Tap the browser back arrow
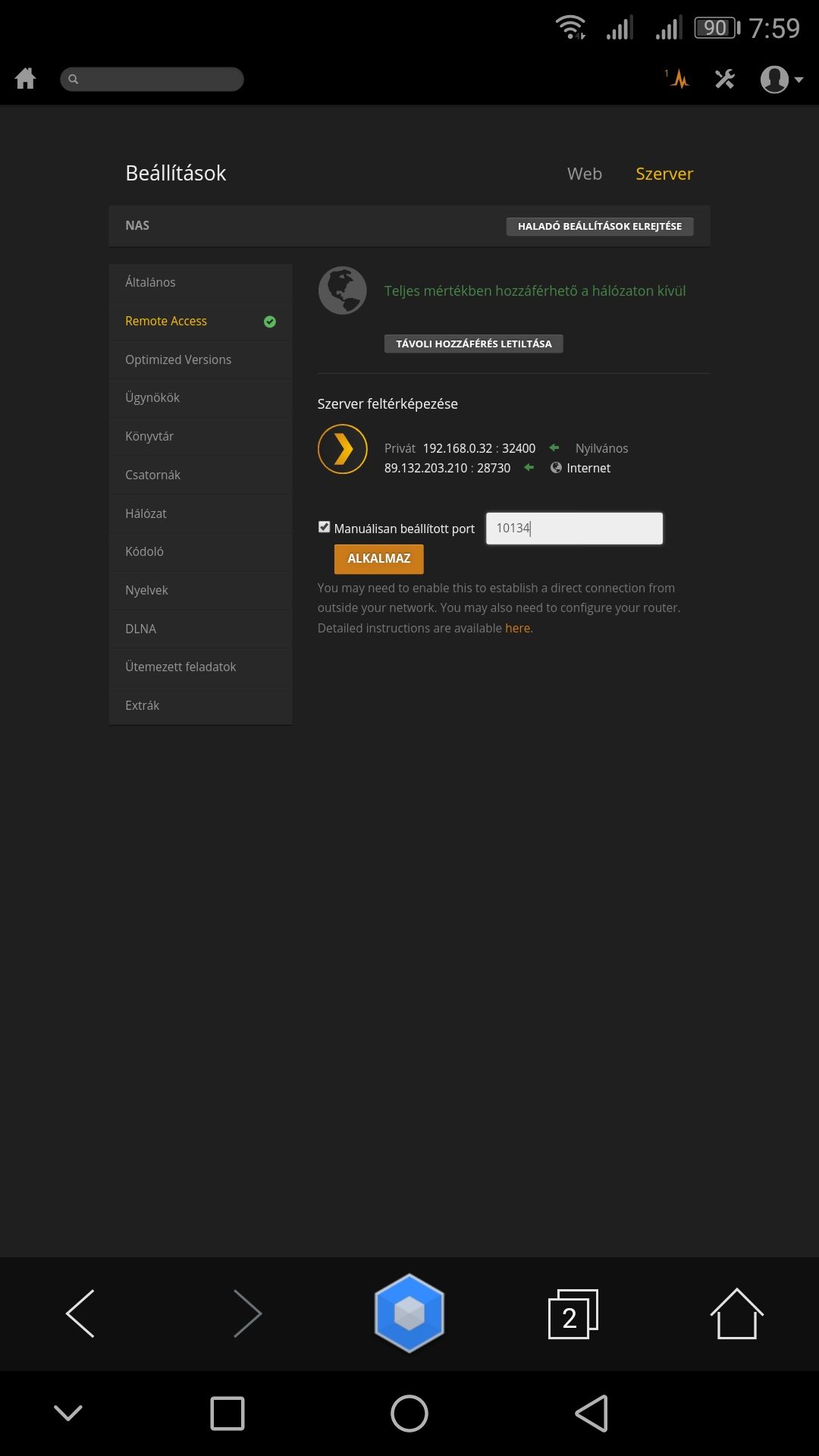 [x=80, y=1313]
